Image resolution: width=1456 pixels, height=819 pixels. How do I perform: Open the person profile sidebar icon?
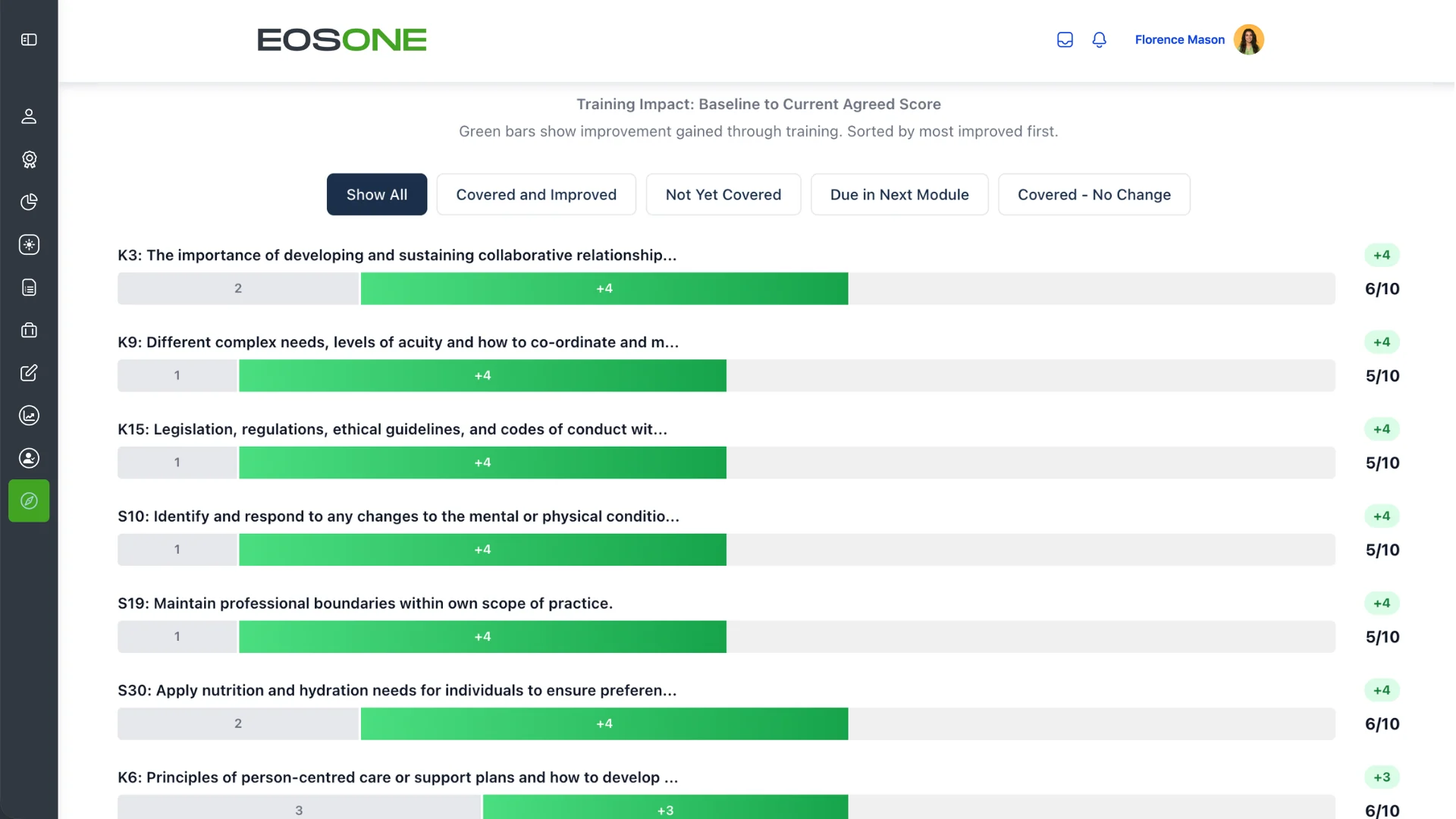29,116
